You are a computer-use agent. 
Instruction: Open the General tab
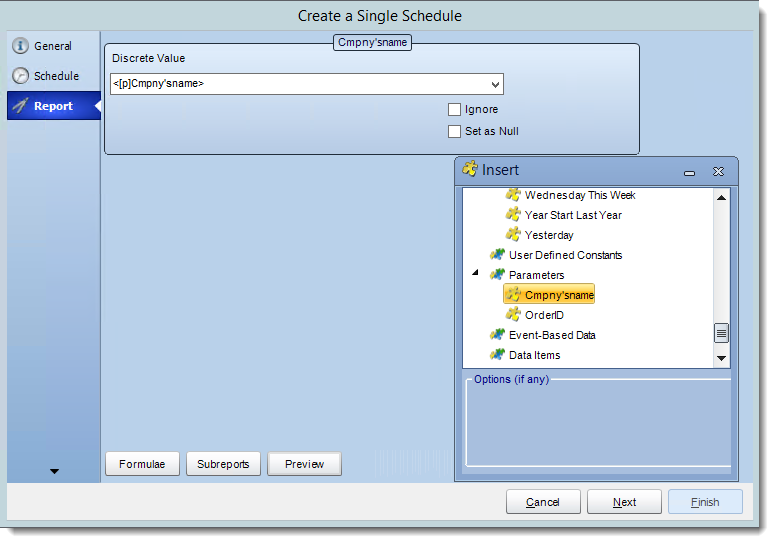tap(53, 46)
